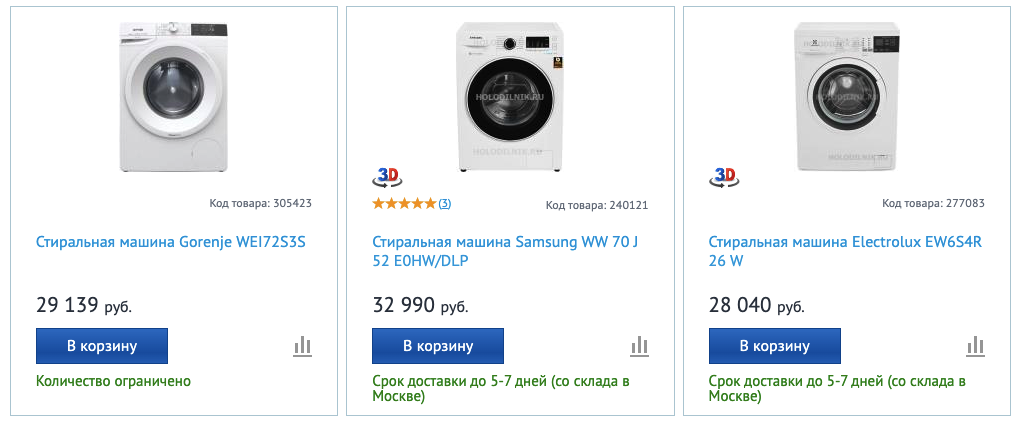This screenshot has height=424, width=1017.
Task: Open Electrolux EW6S4R 26 W product link
Action: [x=845, y=252]
